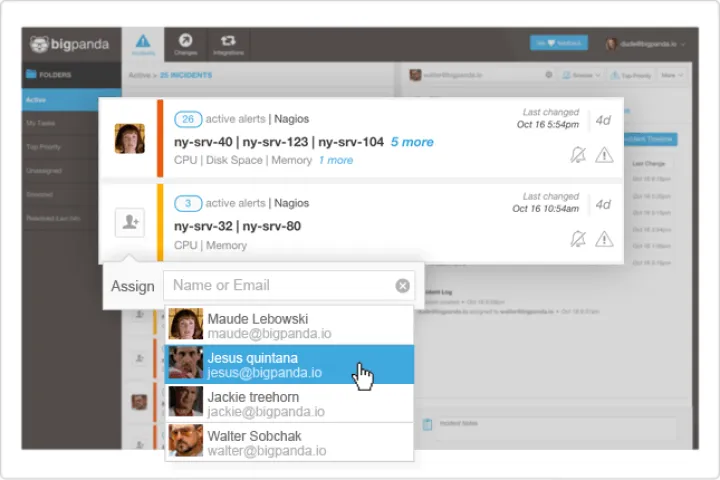720x480 pixels.
Task: Open the user account dropdown at top right
Action: point(645,44)
